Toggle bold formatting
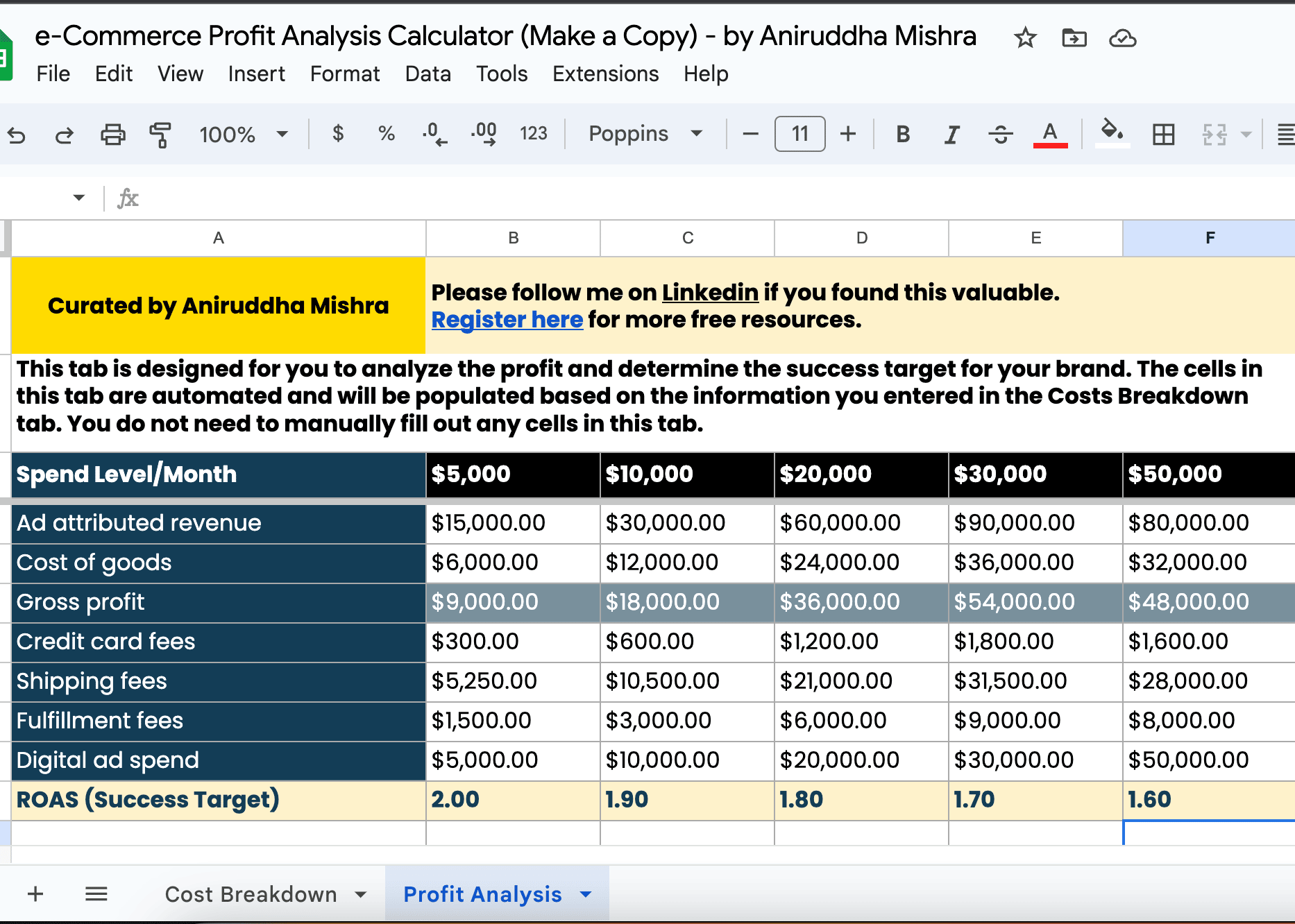This screenshot has height=924, width=1295. tap(903, 134)
